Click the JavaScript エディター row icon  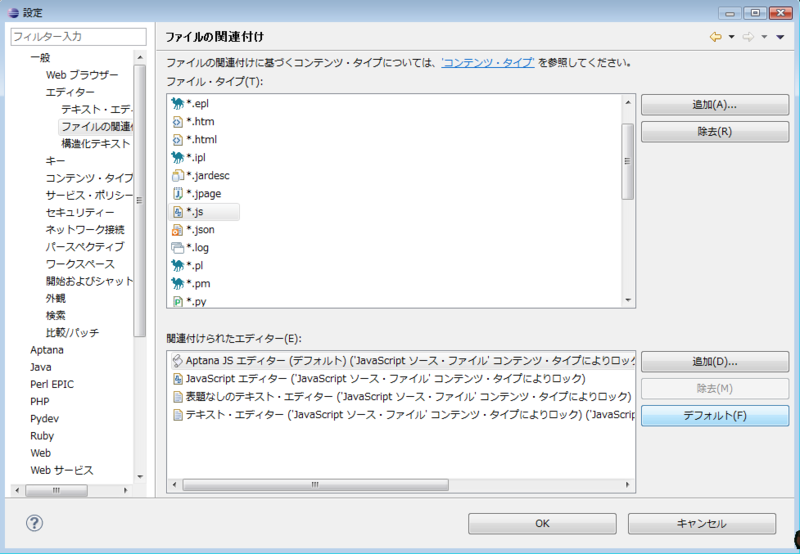178,379
